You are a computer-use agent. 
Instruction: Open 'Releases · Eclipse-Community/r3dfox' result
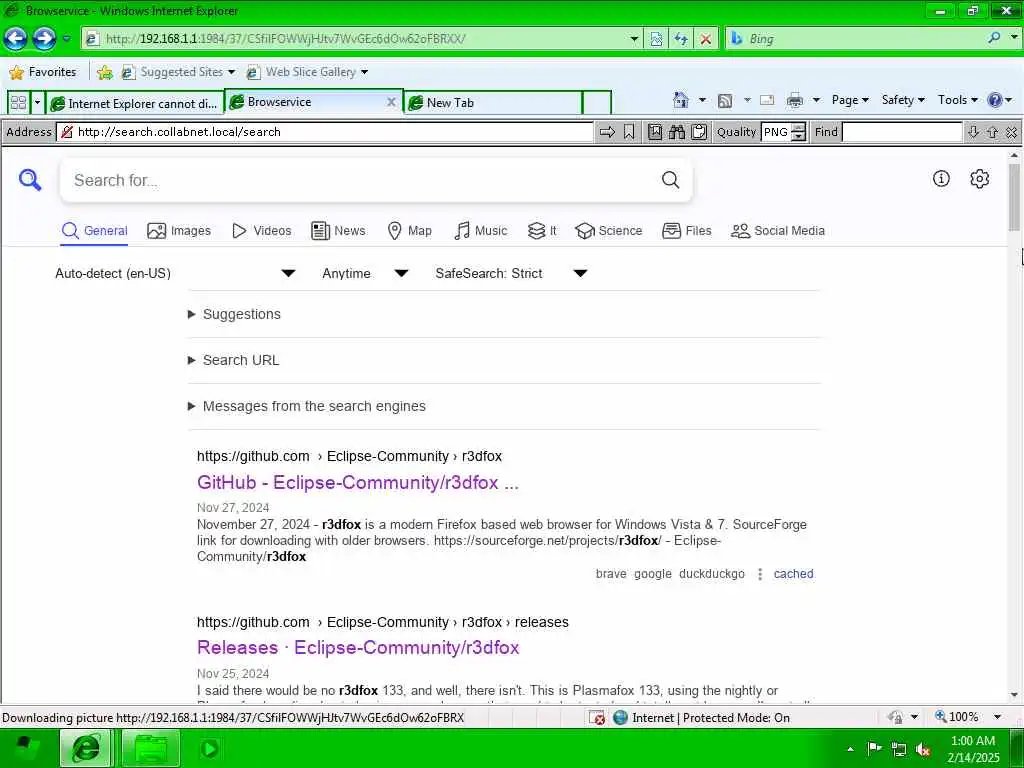coord(358,648)
